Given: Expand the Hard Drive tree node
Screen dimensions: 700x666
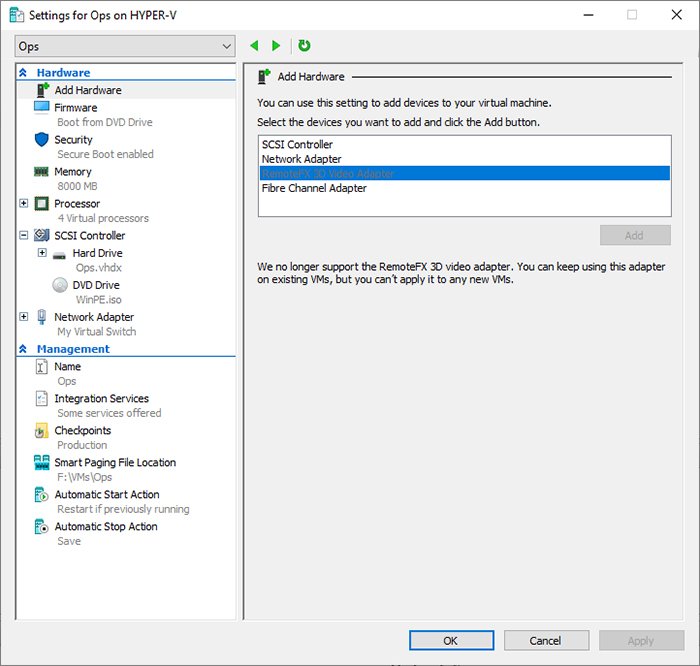Looking at the screenshot, I should (x=42, y=254).
